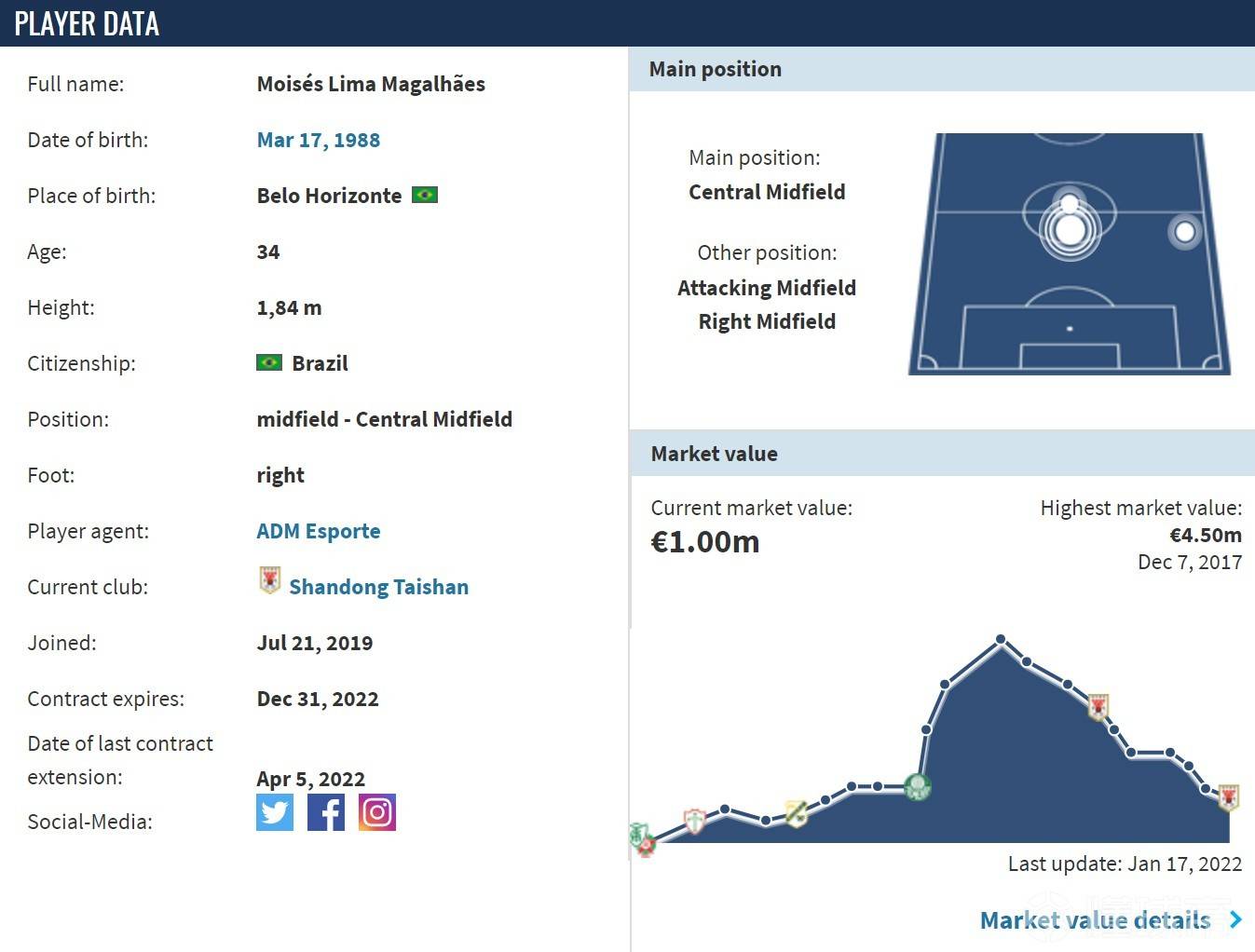Viewport: 1255px width, 952px height.
Task: Click the age value 34
Action: 268,252
